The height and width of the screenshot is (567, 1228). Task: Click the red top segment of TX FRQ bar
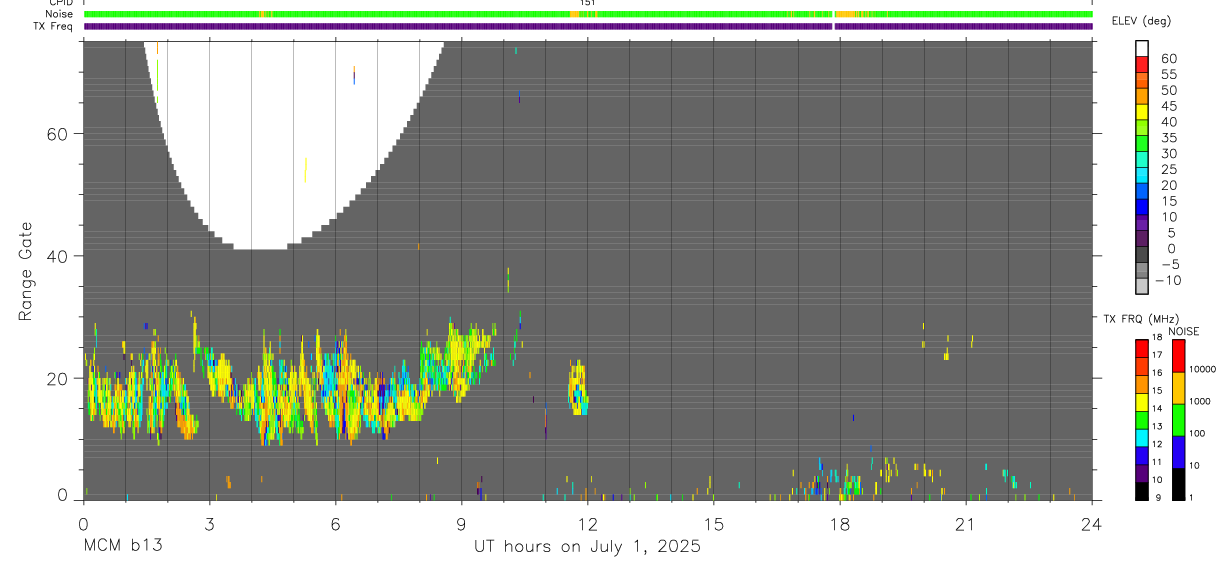coord(1142,348)
